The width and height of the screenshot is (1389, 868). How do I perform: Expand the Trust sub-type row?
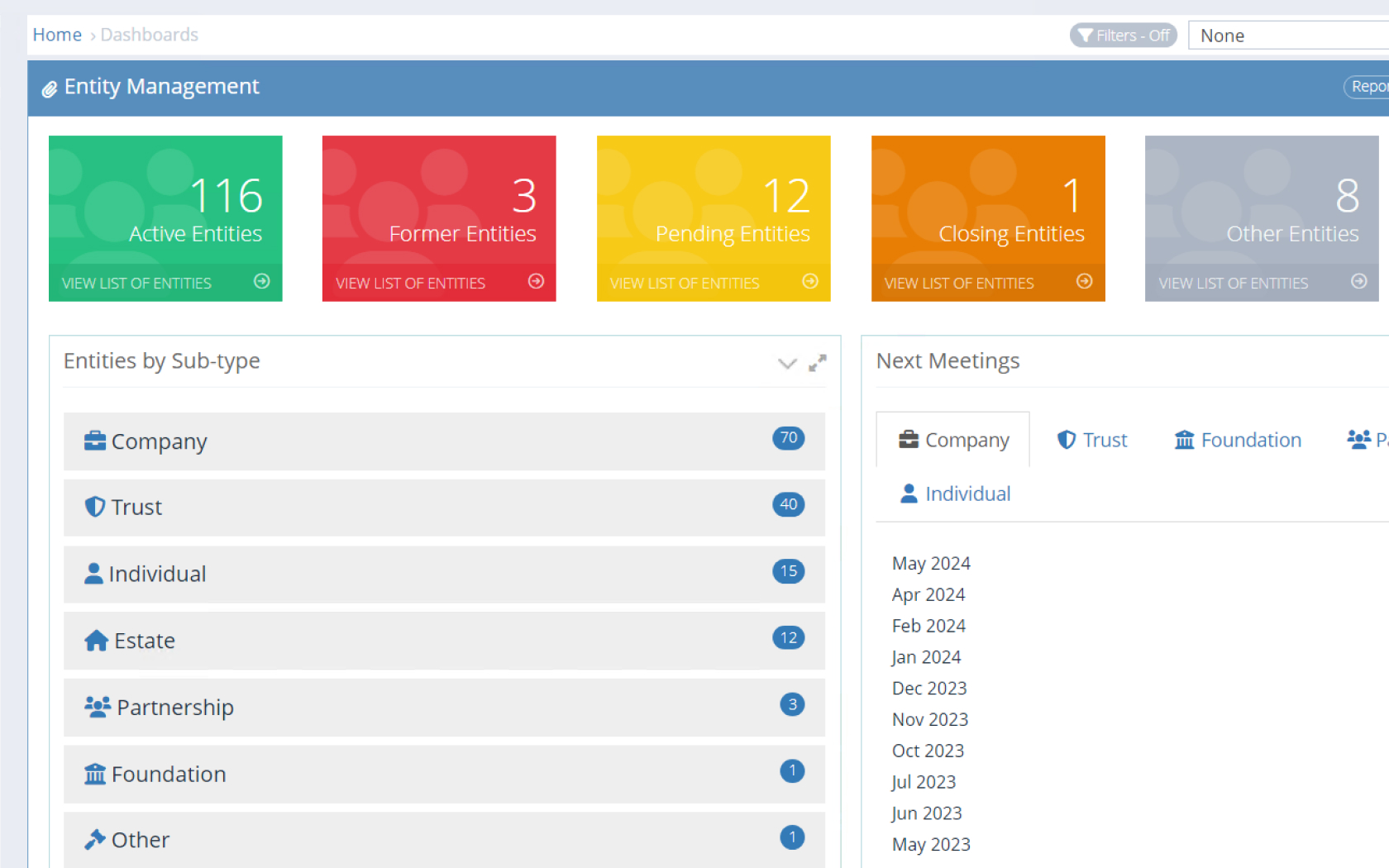click(x=444, y=508)
